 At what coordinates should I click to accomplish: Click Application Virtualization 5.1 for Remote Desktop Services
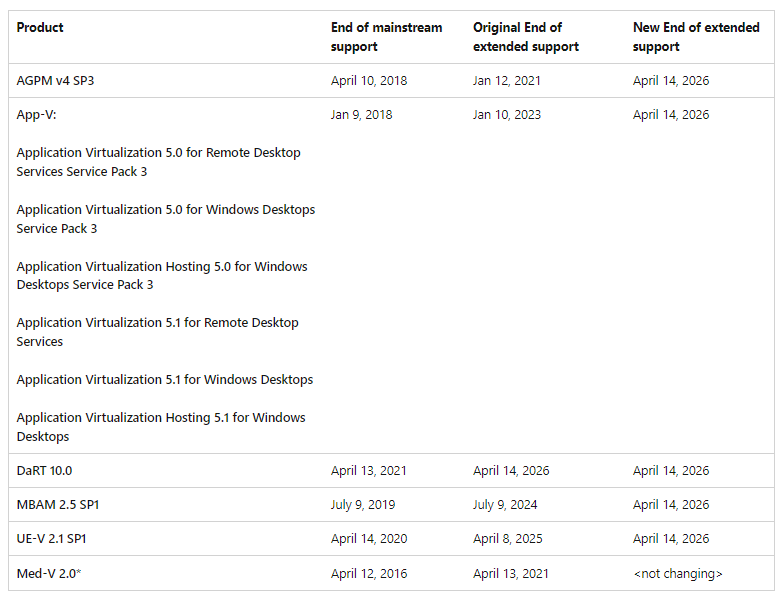[158, 332]
